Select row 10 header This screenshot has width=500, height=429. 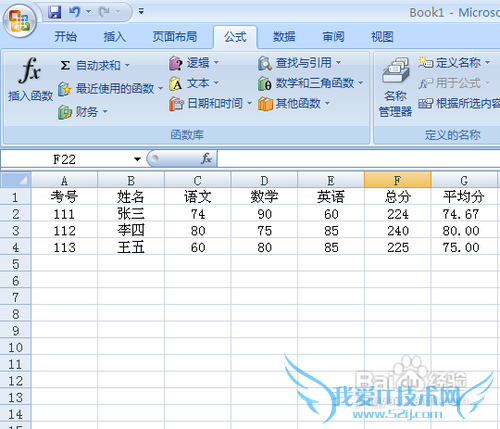[x=15, y=347]
